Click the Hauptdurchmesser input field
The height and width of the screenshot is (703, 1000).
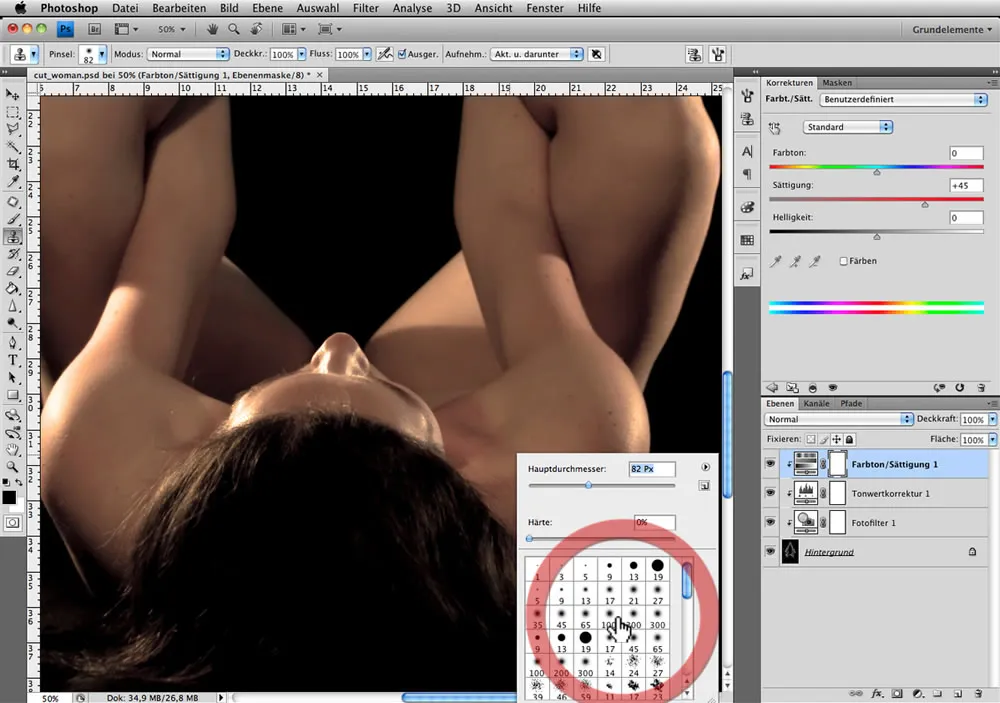[x=651, y=468]
